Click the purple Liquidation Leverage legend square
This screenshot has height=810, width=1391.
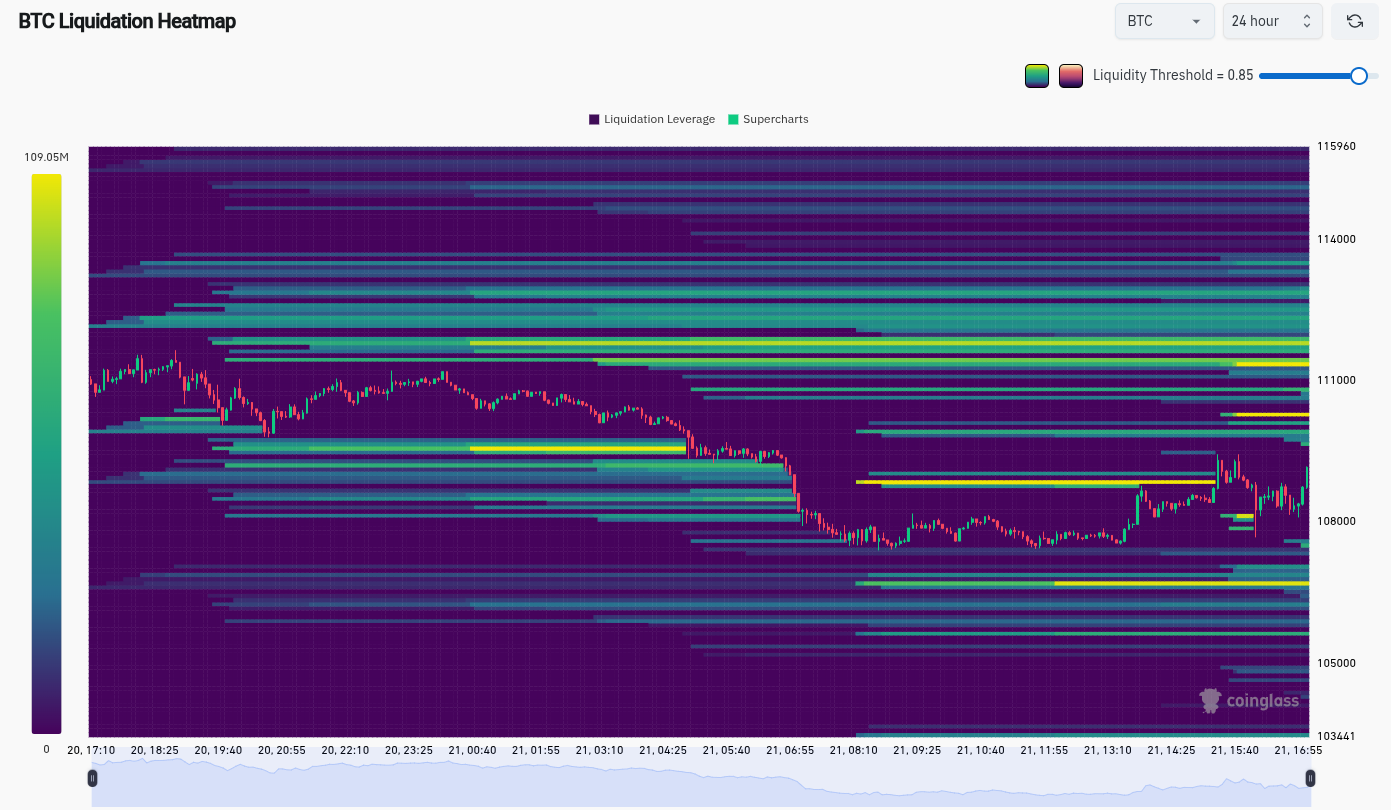594,119
